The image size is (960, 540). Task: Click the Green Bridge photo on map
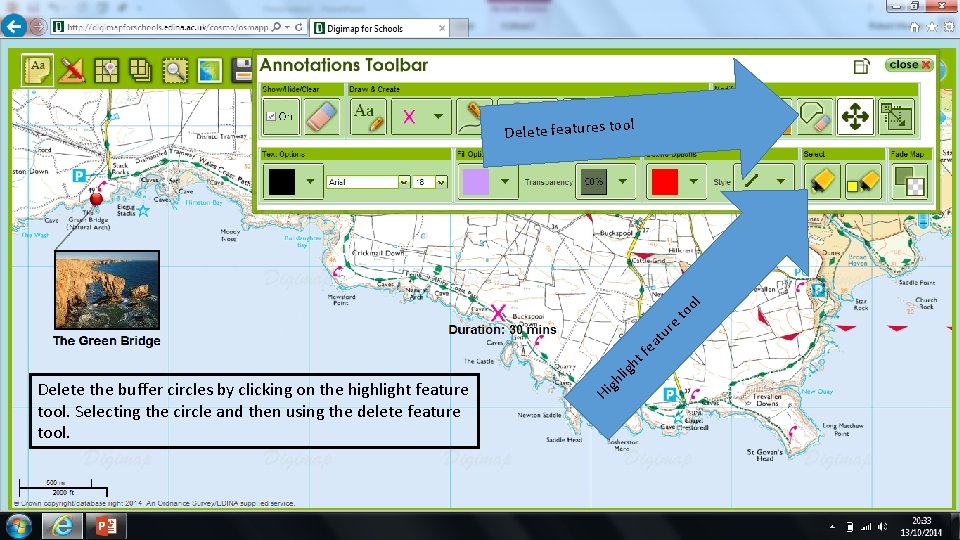107,290
